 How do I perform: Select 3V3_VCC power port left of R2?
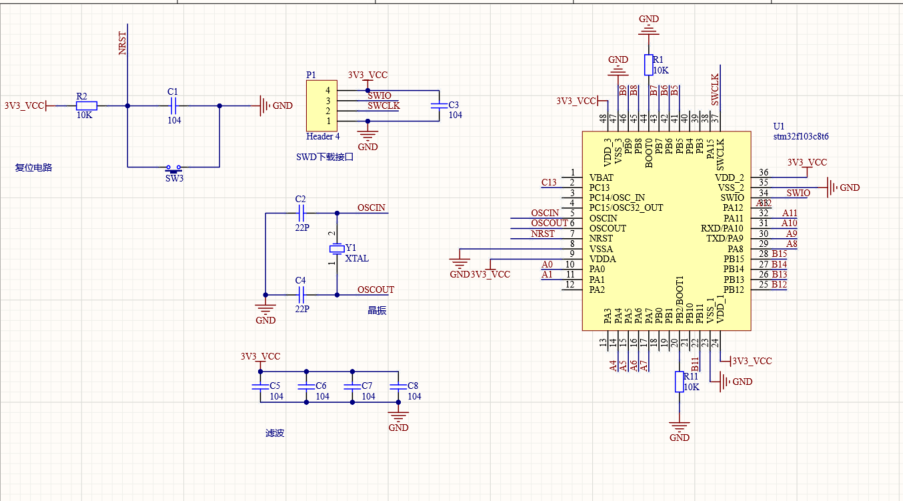click(x=28, y=106)
